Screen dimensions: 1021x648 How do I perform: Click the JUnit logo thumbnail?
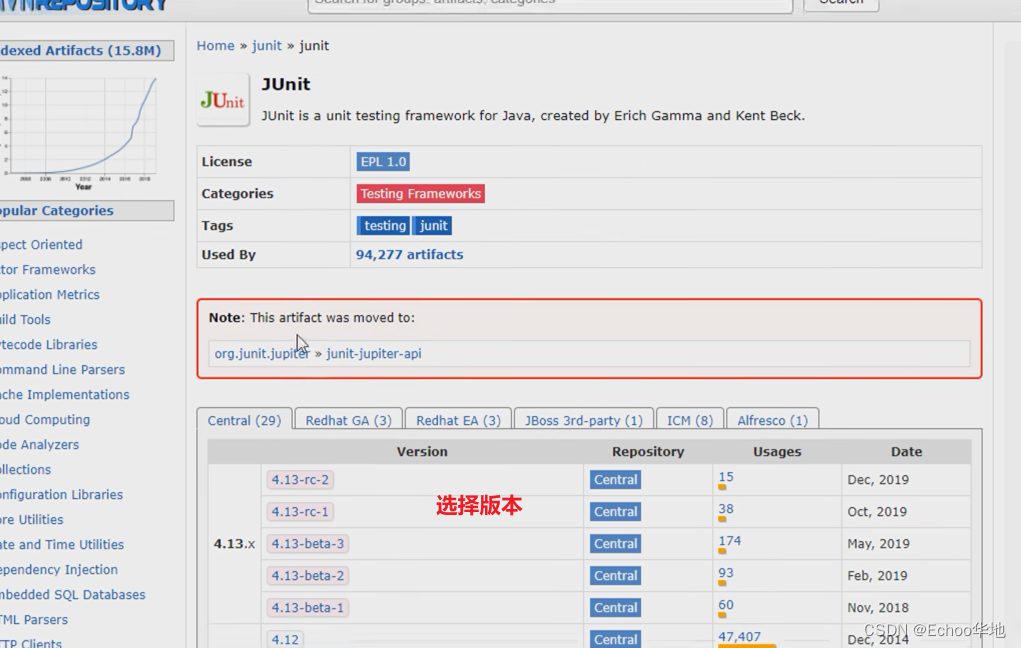coord(223,100)
